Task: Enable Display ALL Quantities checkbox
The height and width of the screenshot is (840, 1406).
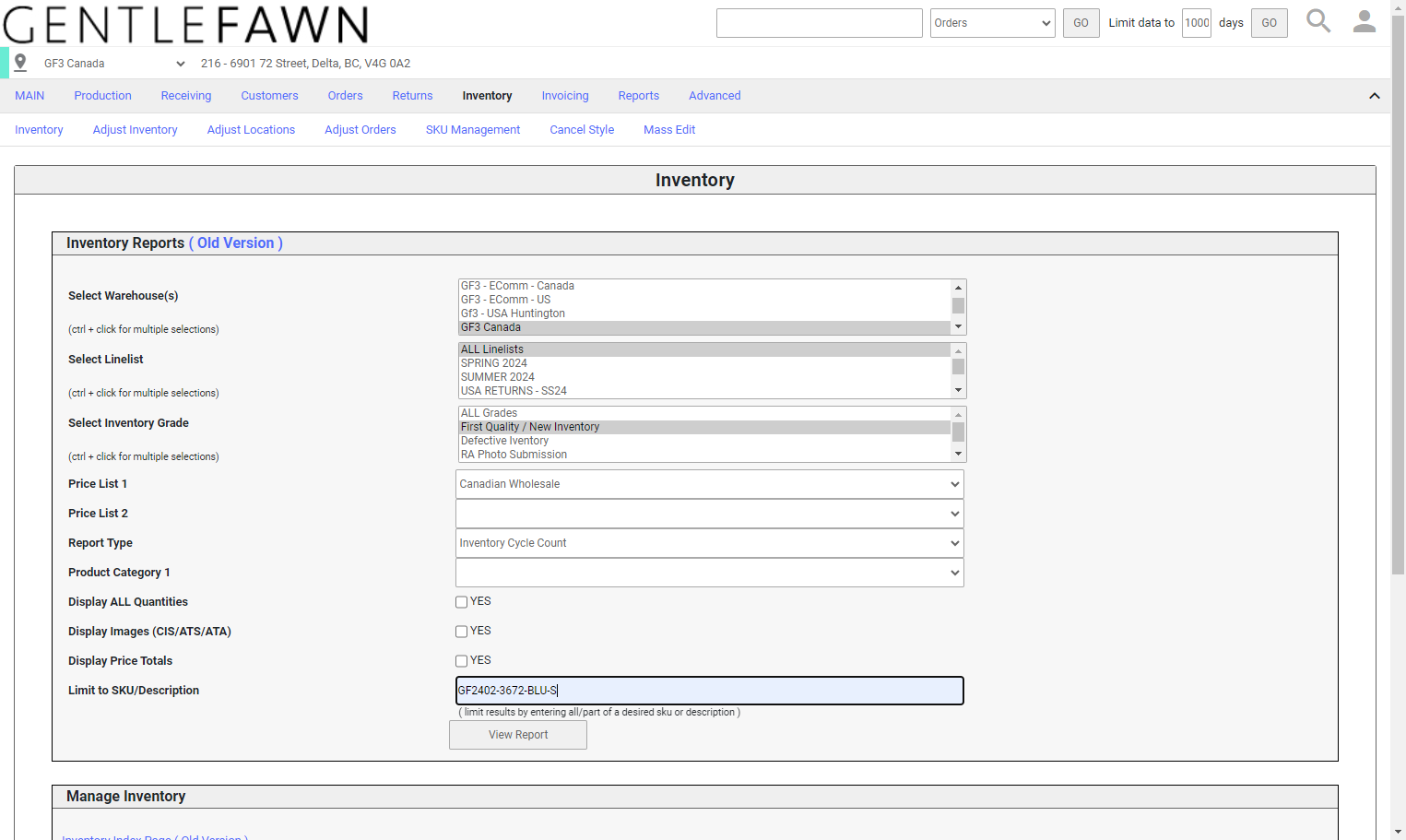Action: pos(461,602)
